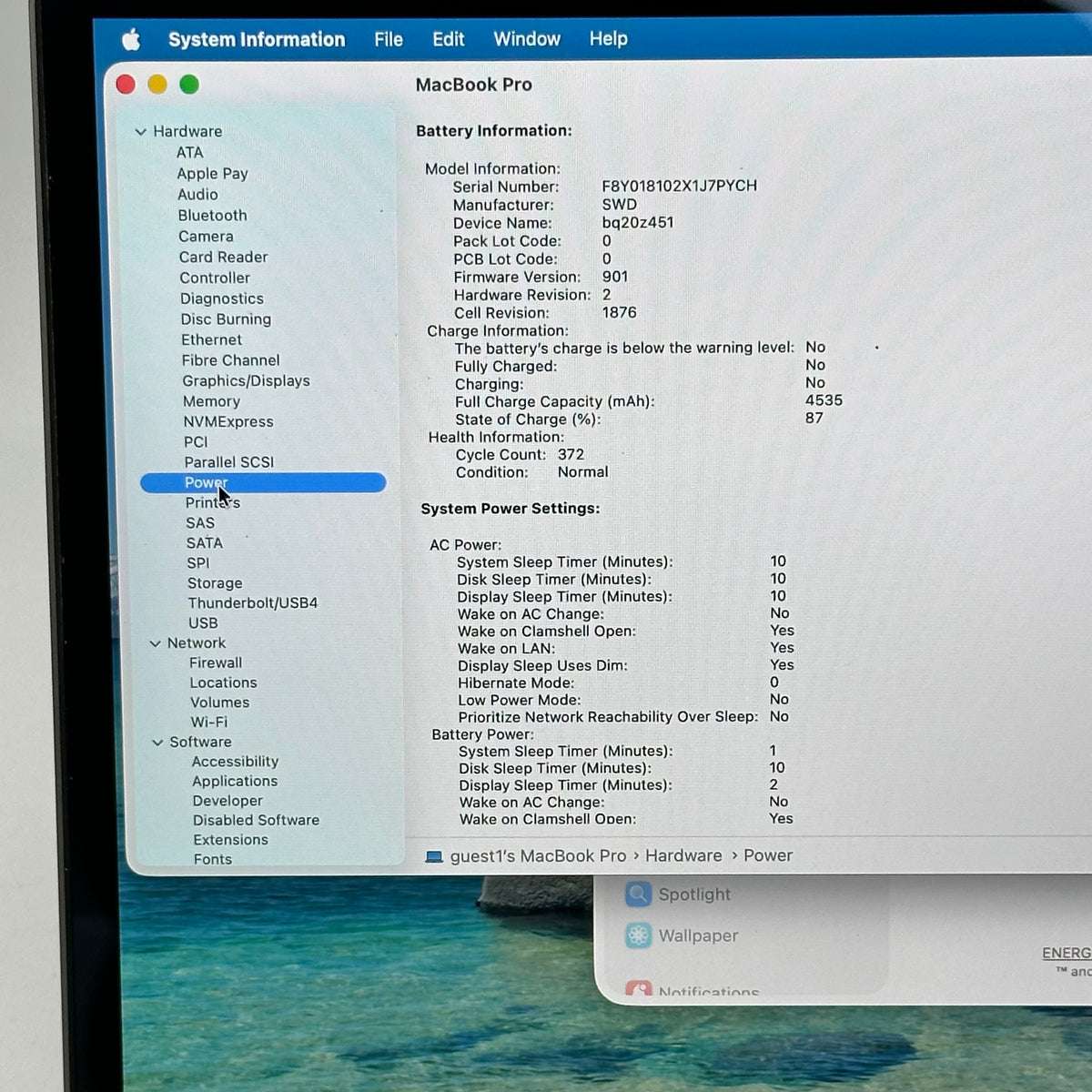The width and height of the screenshot is (1092, 1092).
Task: Click the Spotlight icon in System Settings window
Action: (639, 895)
